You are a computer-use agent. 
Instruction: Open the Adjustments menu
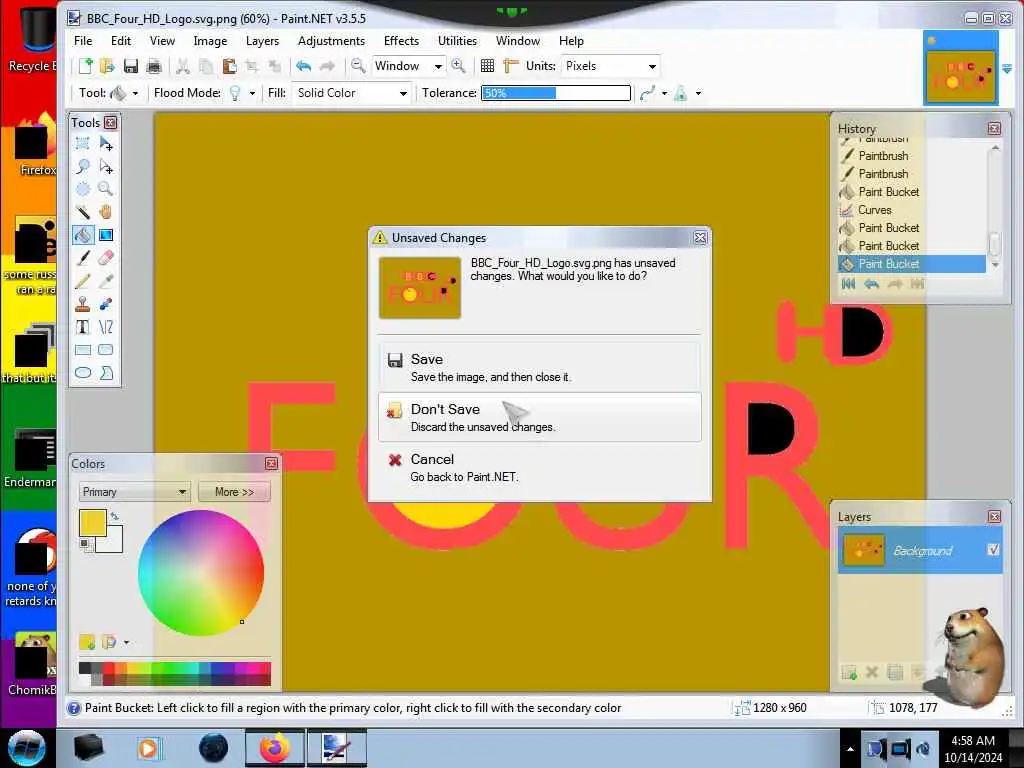(x=331, y=40)
